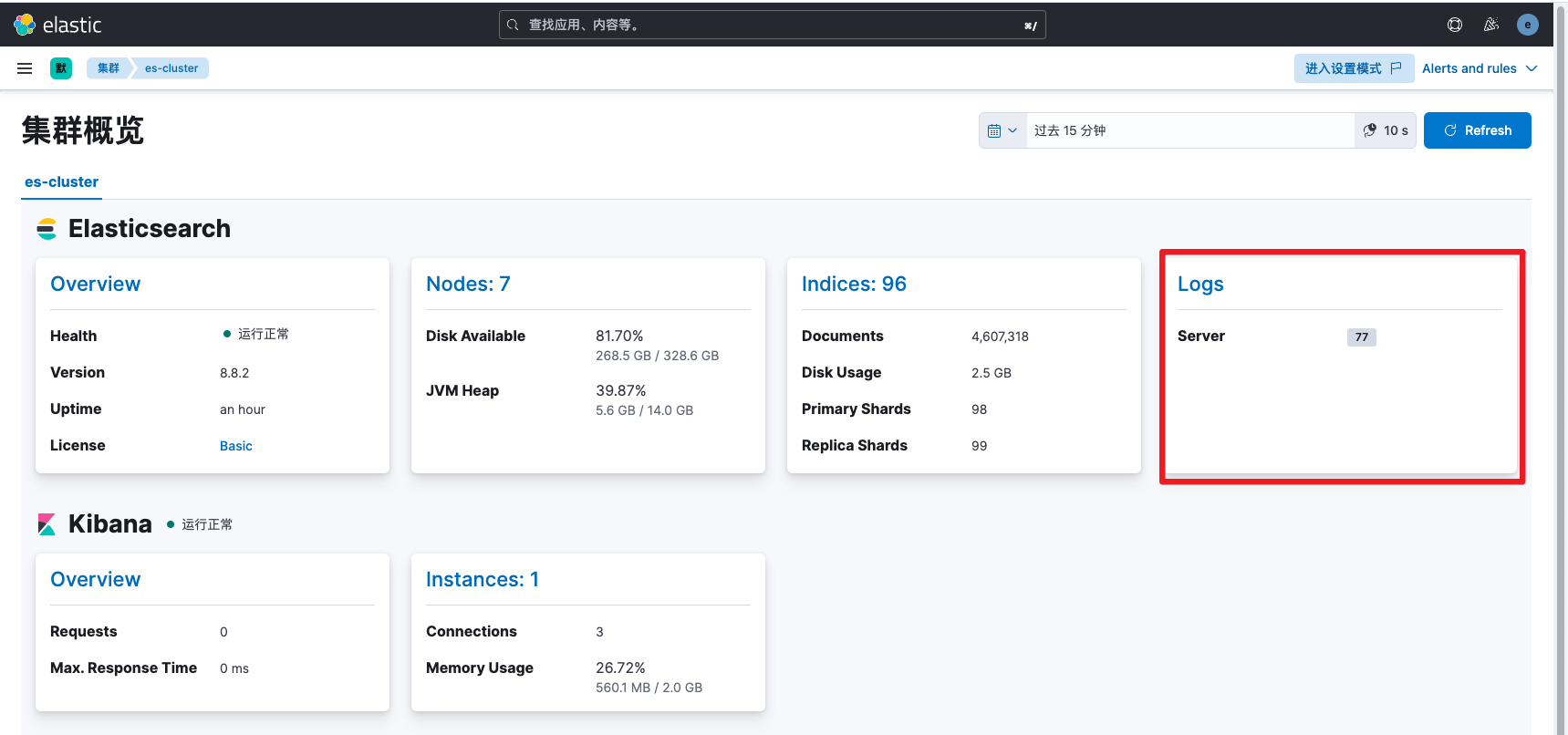
Task: Open the calendar quick date menu
Action: pyautogui.click(x=1002, y=130)
